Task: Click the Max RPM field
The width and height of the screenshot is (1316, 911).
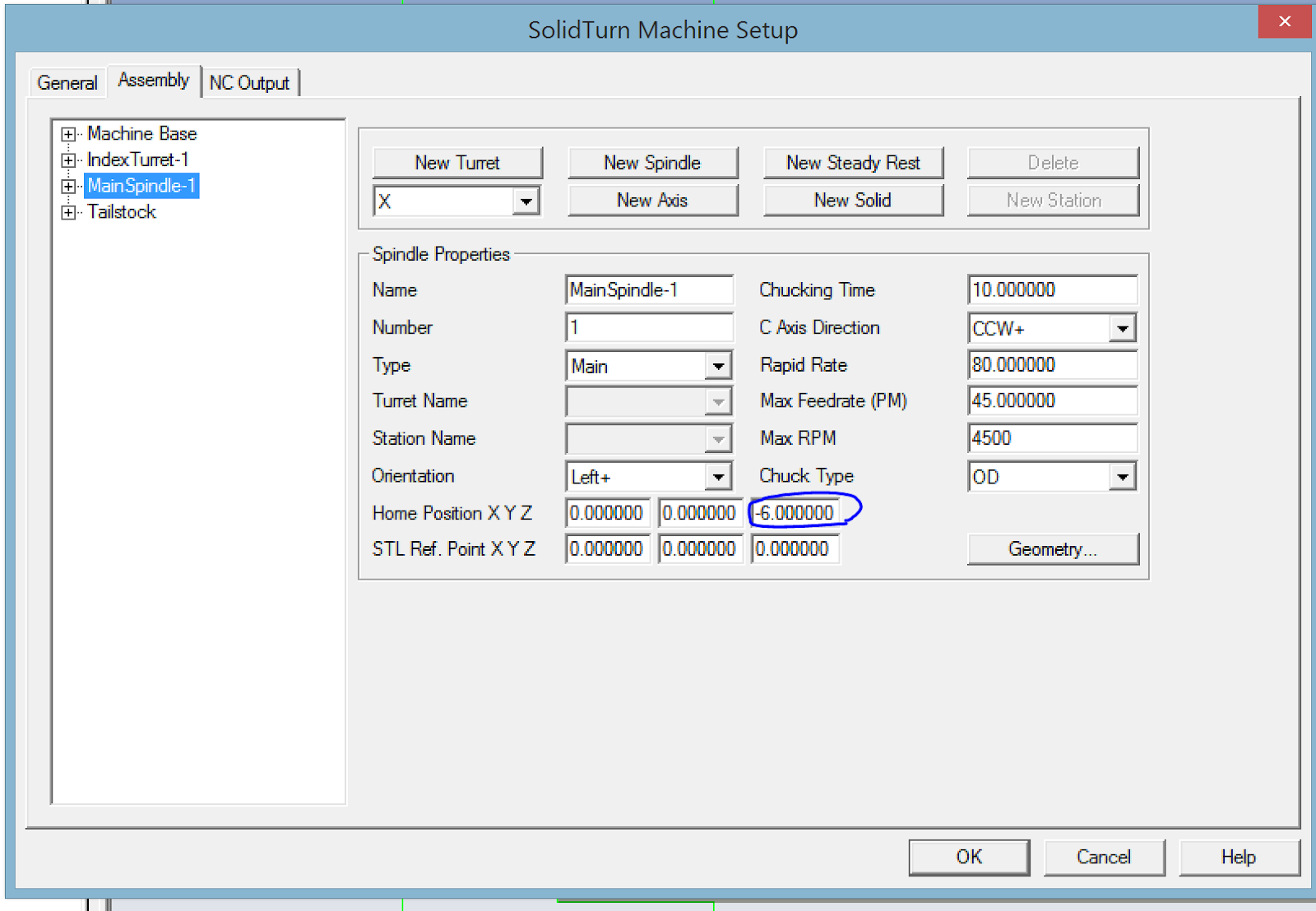Action: [x=1053, y=438]
